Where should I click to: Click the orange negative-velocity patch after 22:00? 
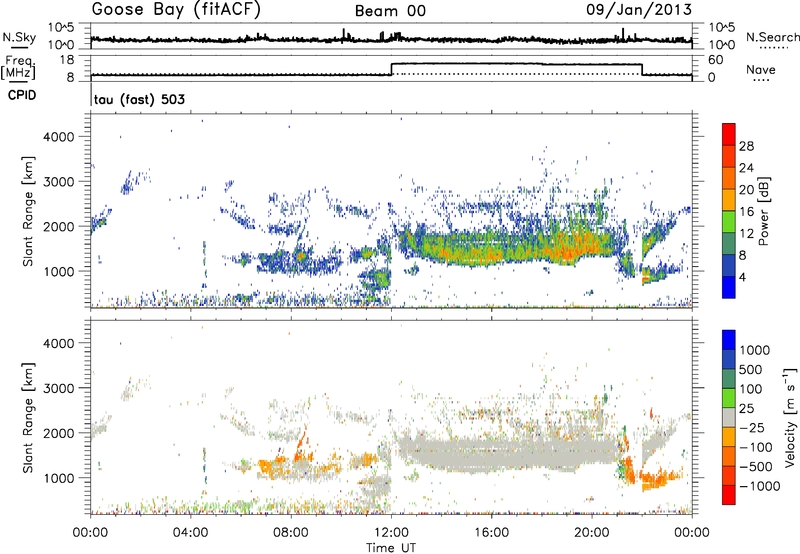click(x=658, y=481)
